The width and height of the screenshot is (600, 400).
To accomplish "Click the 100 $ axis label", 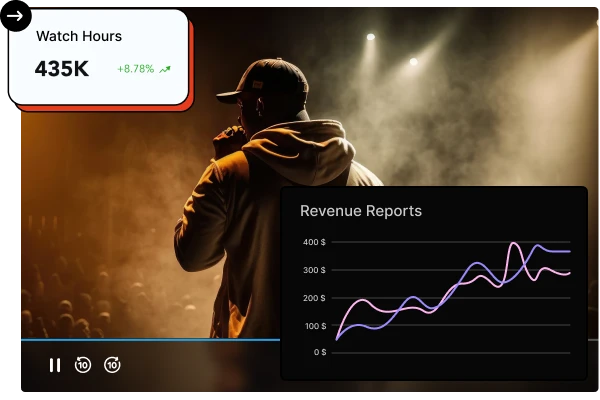I will point(315,326).
